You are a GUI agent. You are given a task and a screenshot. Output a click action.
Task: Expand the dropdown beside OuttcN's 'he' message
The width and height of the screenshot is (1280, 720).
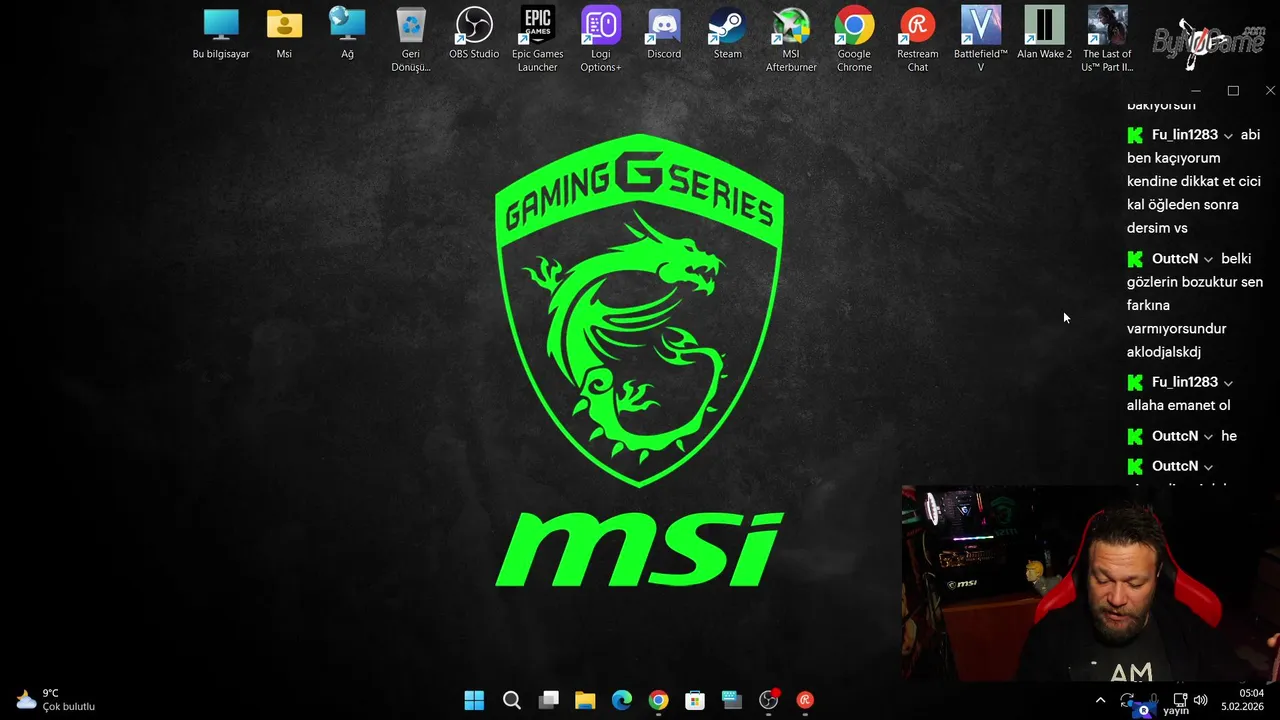[1208, 437]
